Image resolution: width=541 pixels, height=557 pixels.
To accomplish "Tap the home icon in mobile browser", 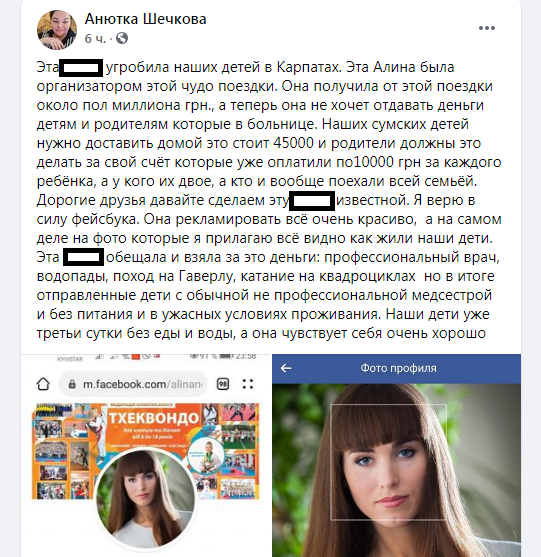I will (43, 384).
